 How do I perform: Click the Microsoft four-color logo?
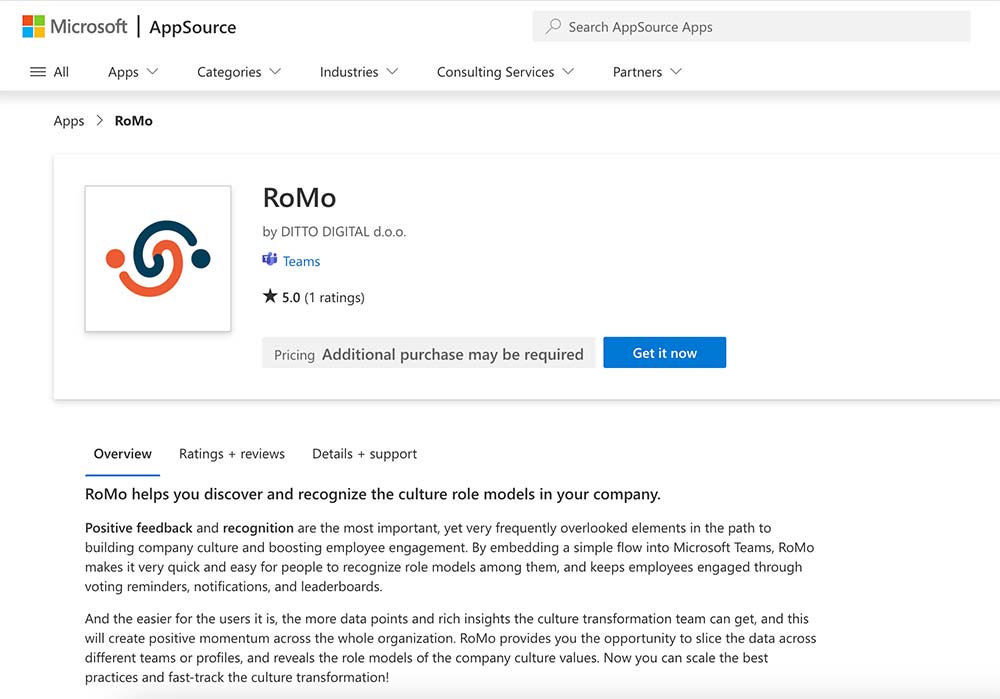(x=33, y=27)
